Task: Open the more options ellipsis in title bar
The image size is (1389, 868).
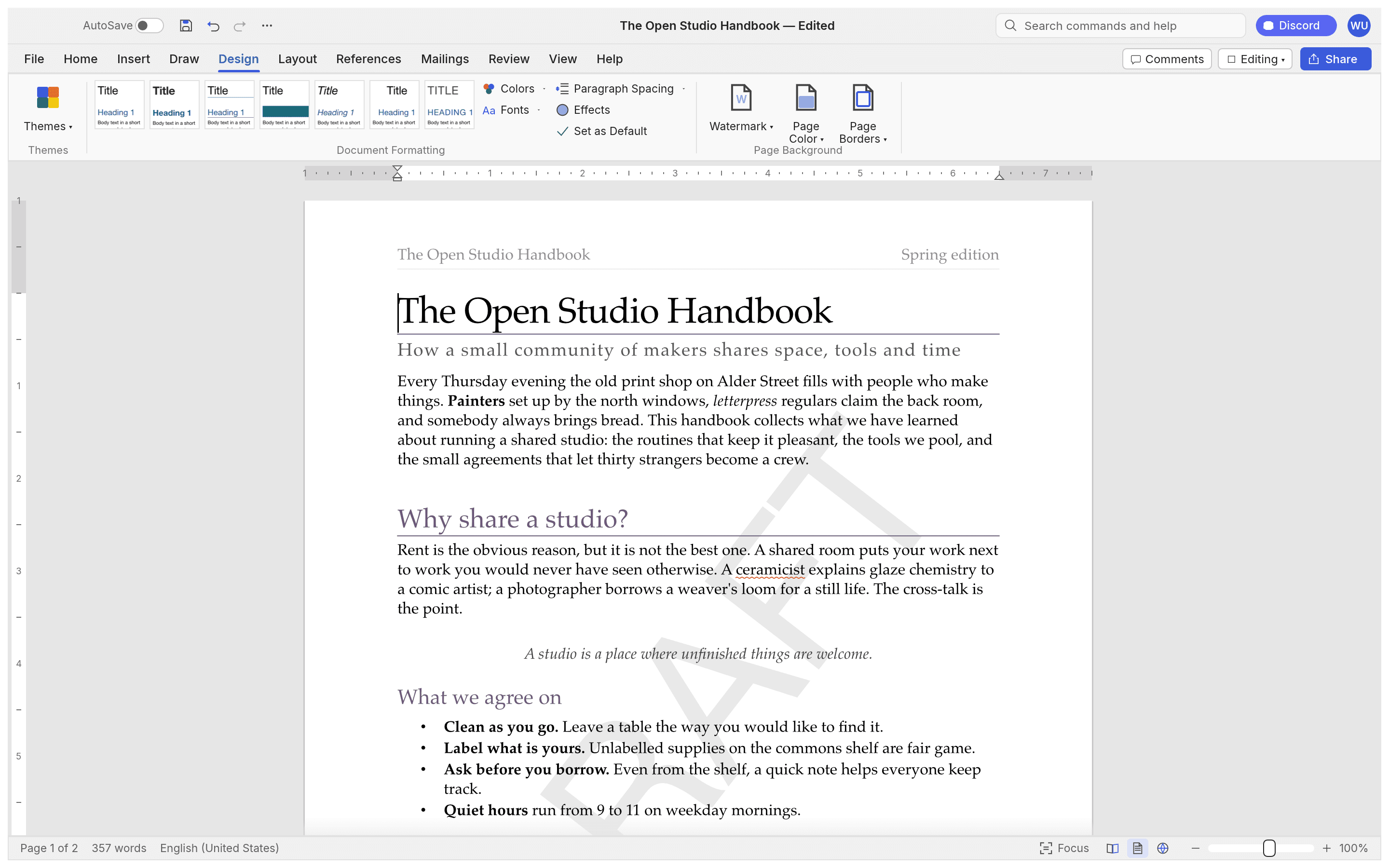Action: [267, 25]
